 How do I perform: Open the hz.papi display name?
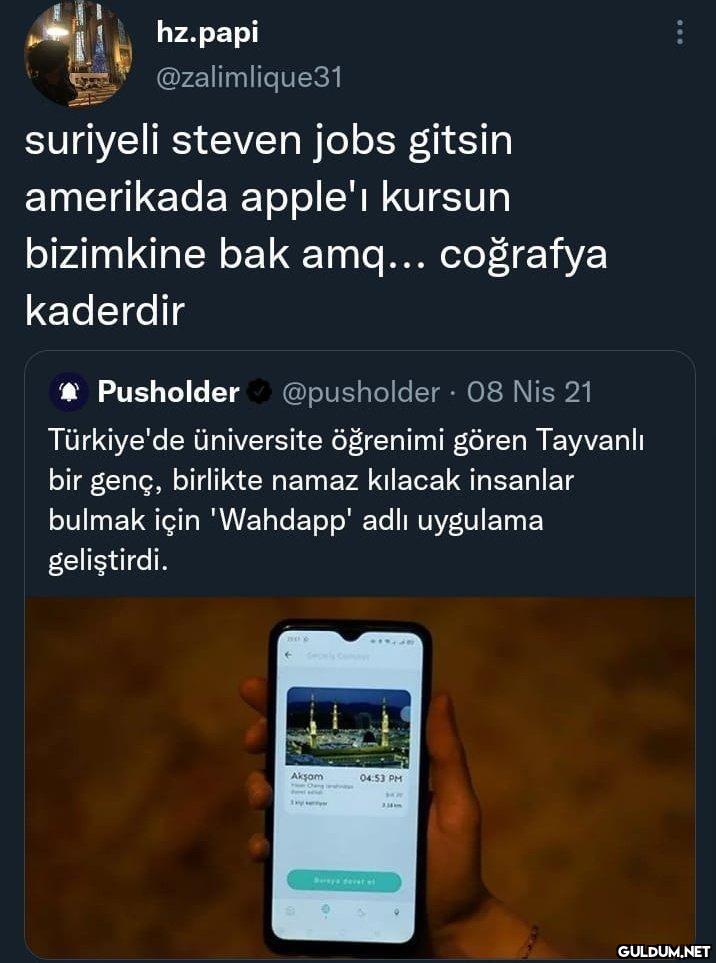tap(208, 32)
